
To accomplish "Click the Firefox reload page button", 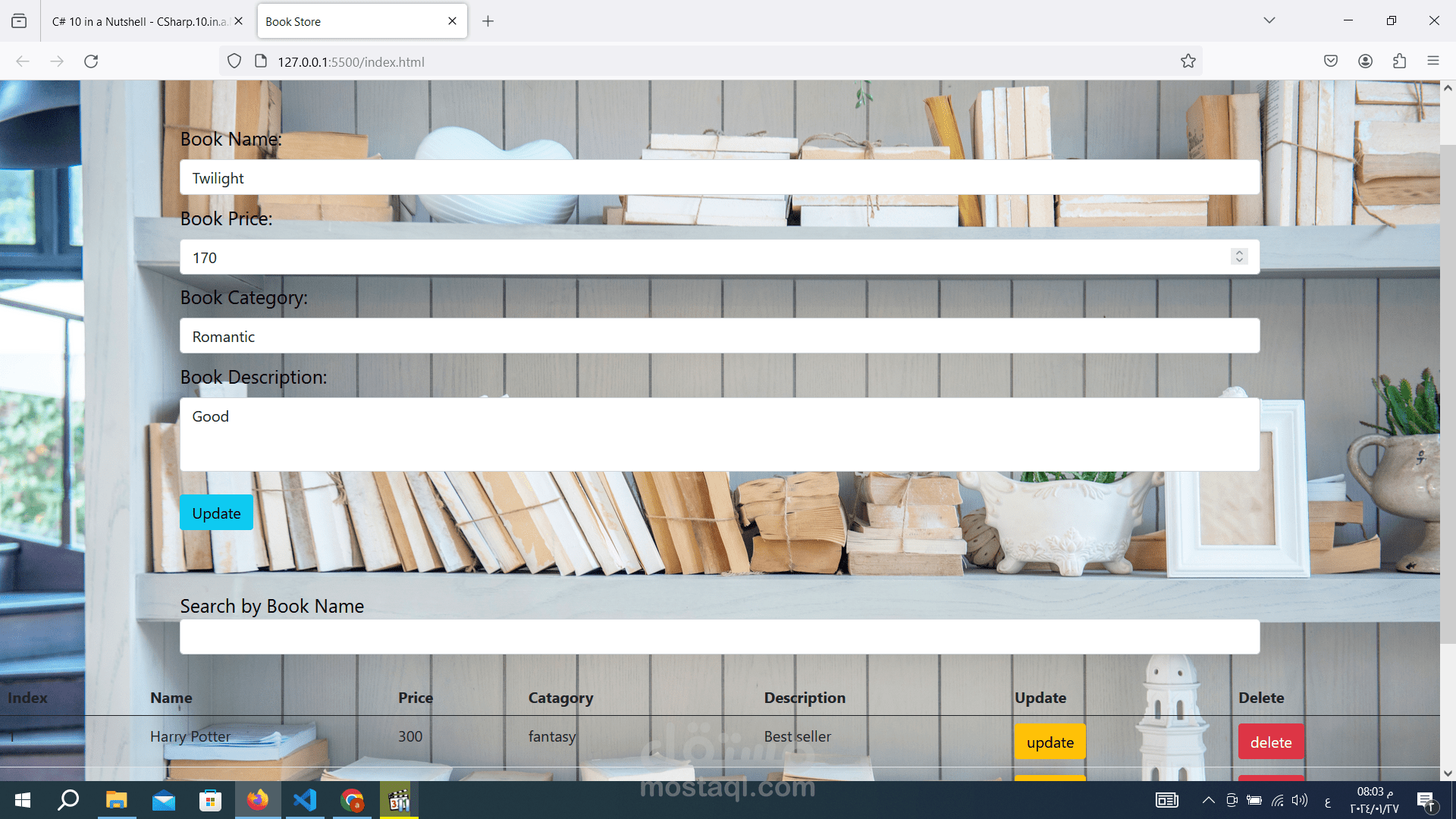I will [91, 61].
